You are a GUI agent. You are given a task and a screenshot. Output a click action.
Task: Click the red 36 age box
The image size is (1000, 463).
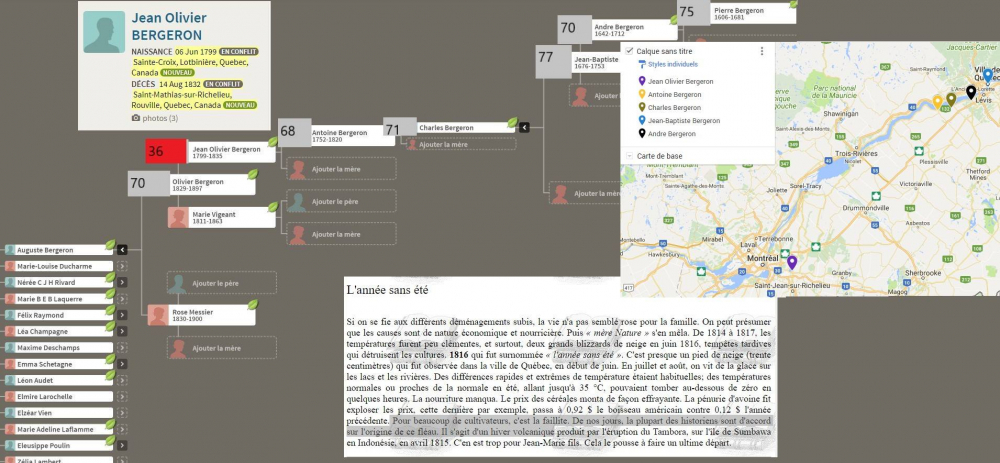(155, 152)
